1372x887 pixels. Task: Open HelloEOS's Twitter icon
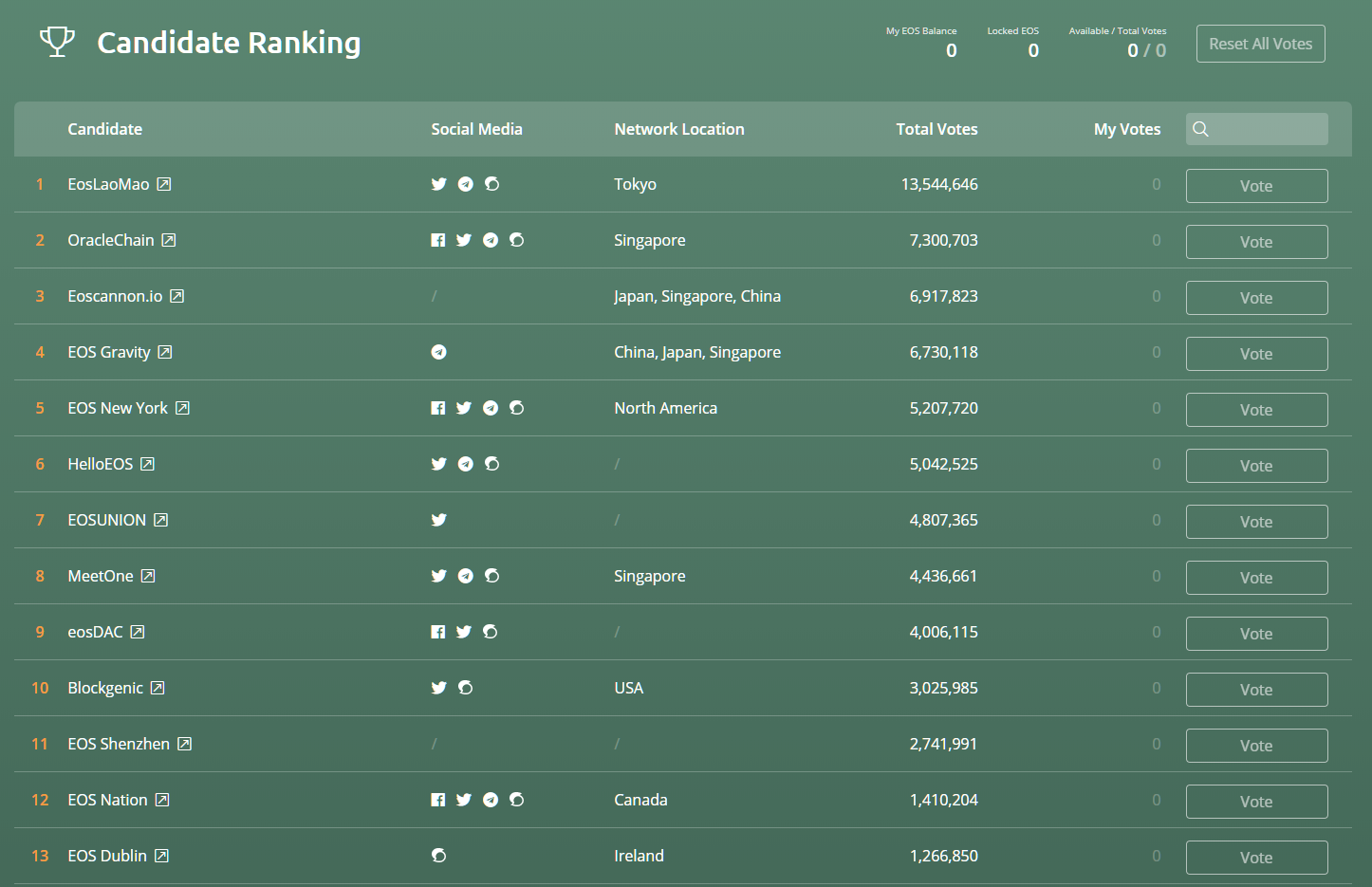tap(438, 464)
